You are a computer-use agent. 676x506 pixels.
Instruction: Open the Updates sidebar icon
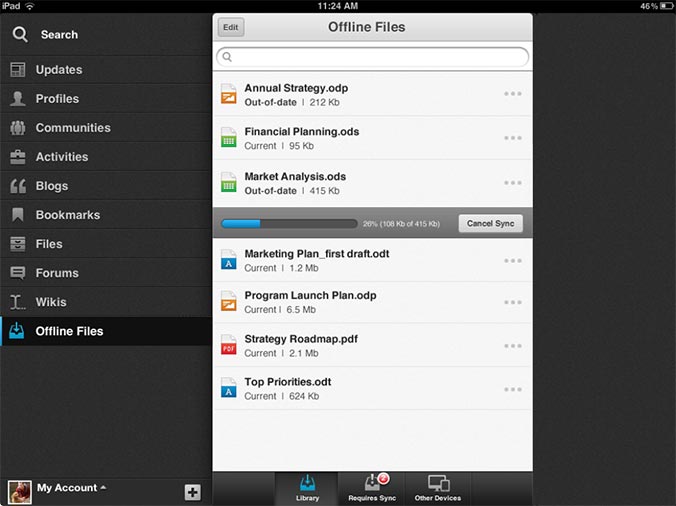(x=18, y=70)
